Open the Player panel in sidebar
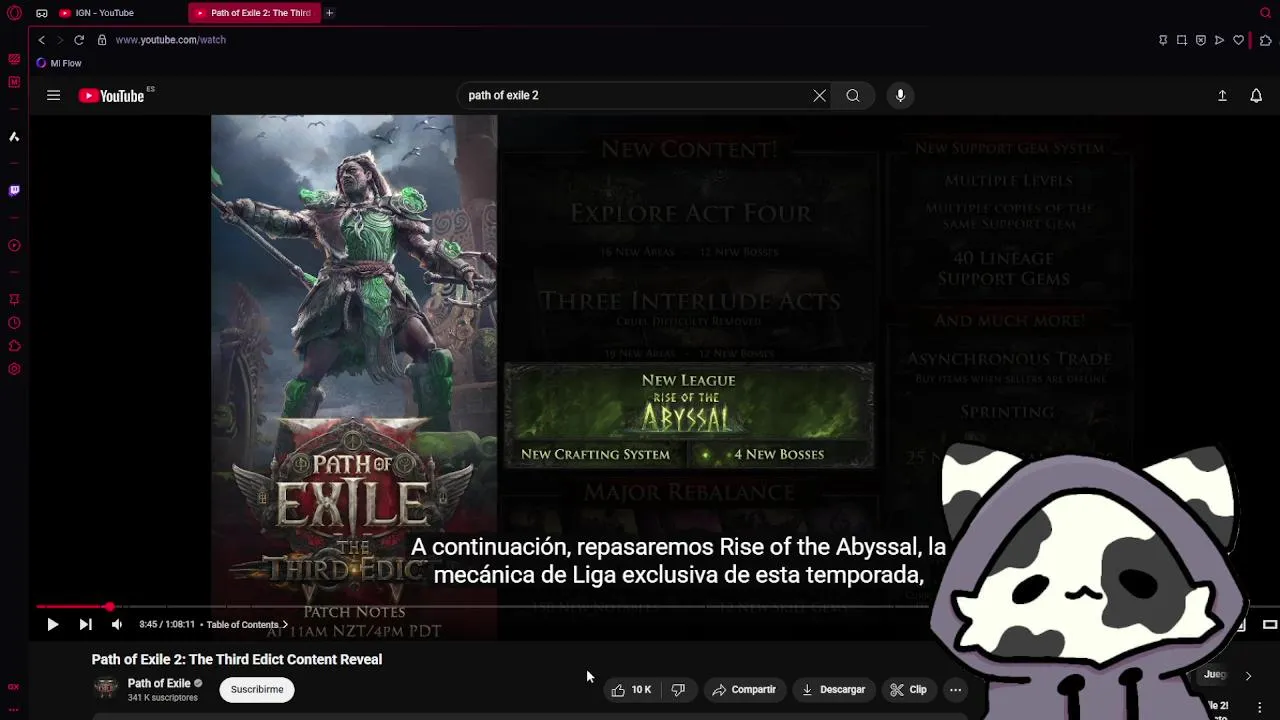This screenshot has height=720, width=1280. (x=14, y=245)
